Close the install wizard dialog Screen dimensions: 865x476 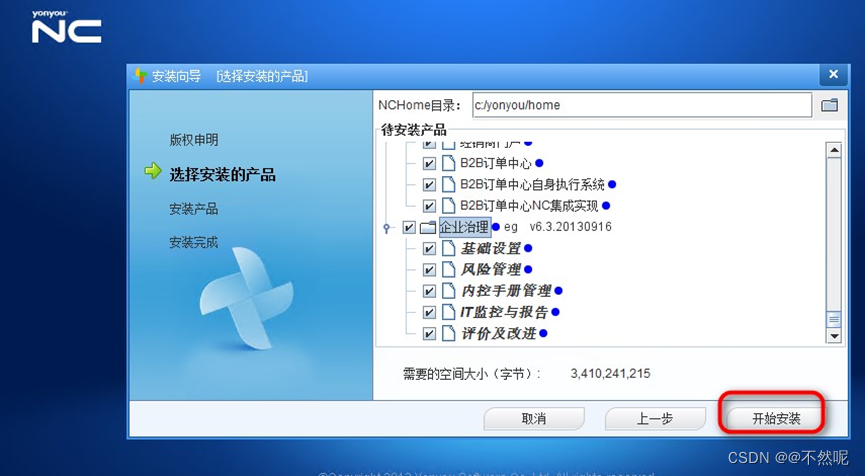click(x=834, y=74)
